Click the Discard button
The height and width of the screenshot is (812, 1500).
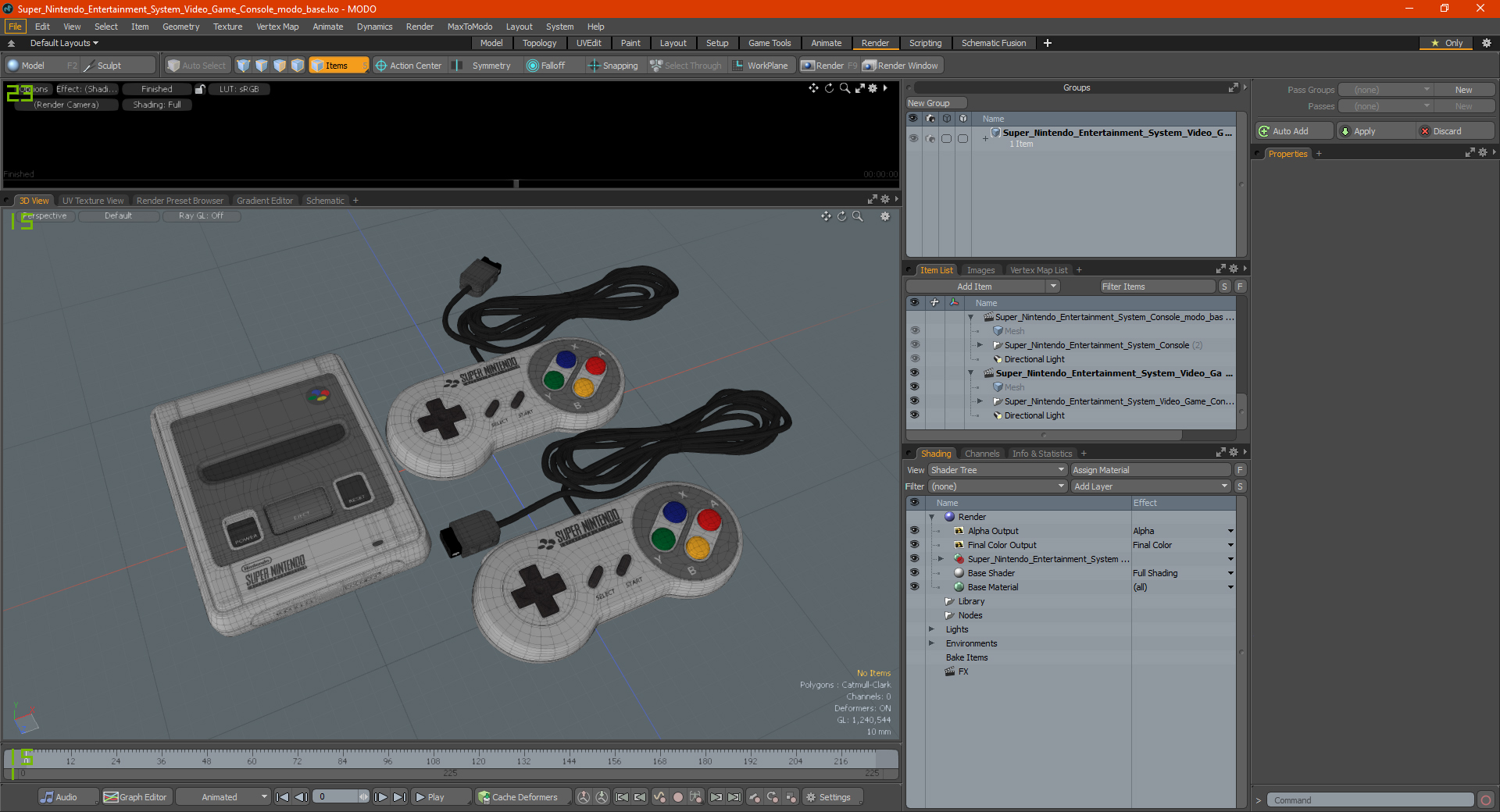pyautogui.click(x=1455, y=131)
